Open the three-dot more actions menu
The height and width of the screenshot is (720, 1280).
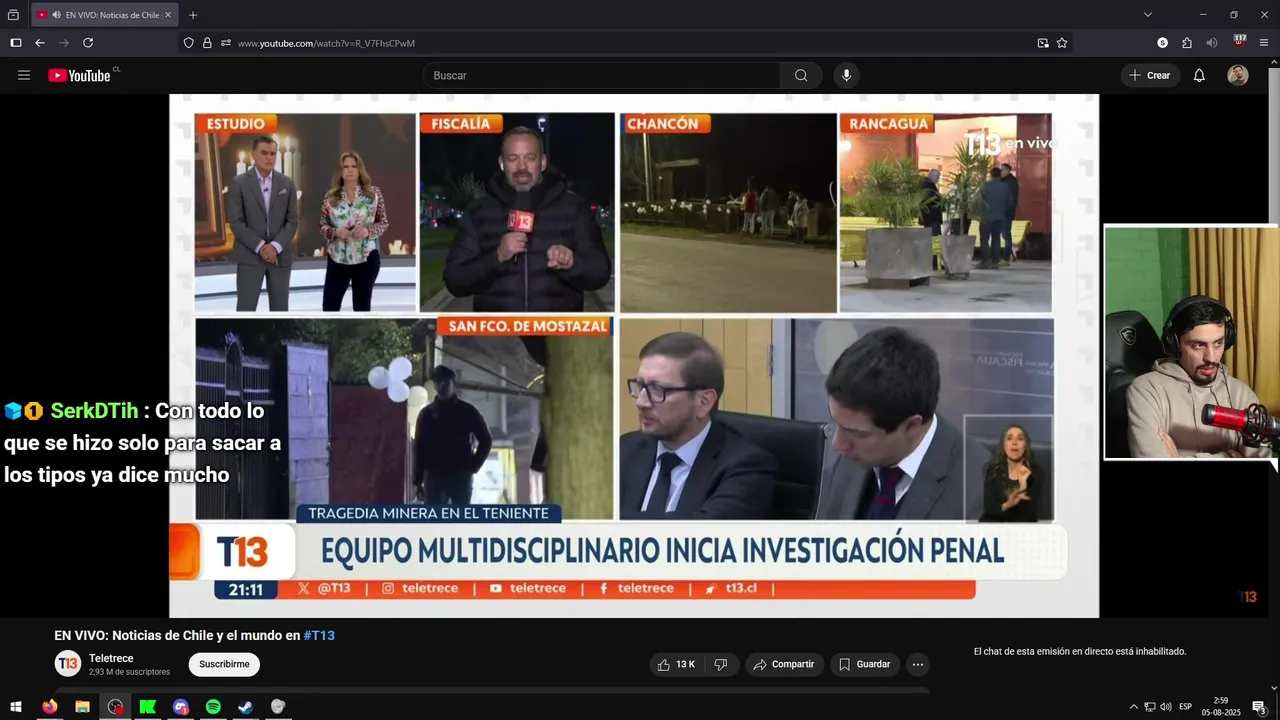click(x=918, y=664)
